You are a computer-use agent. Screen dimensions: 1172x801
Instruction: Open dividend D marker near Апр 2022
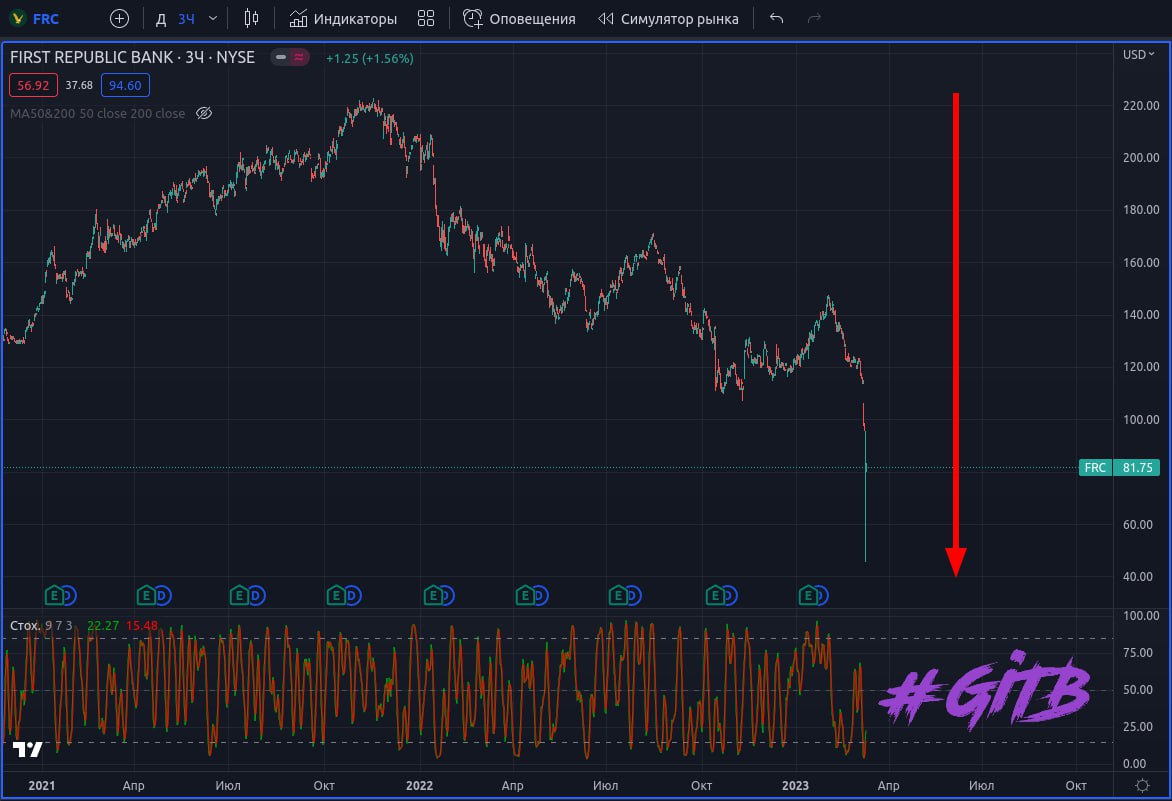pos(540,596)
